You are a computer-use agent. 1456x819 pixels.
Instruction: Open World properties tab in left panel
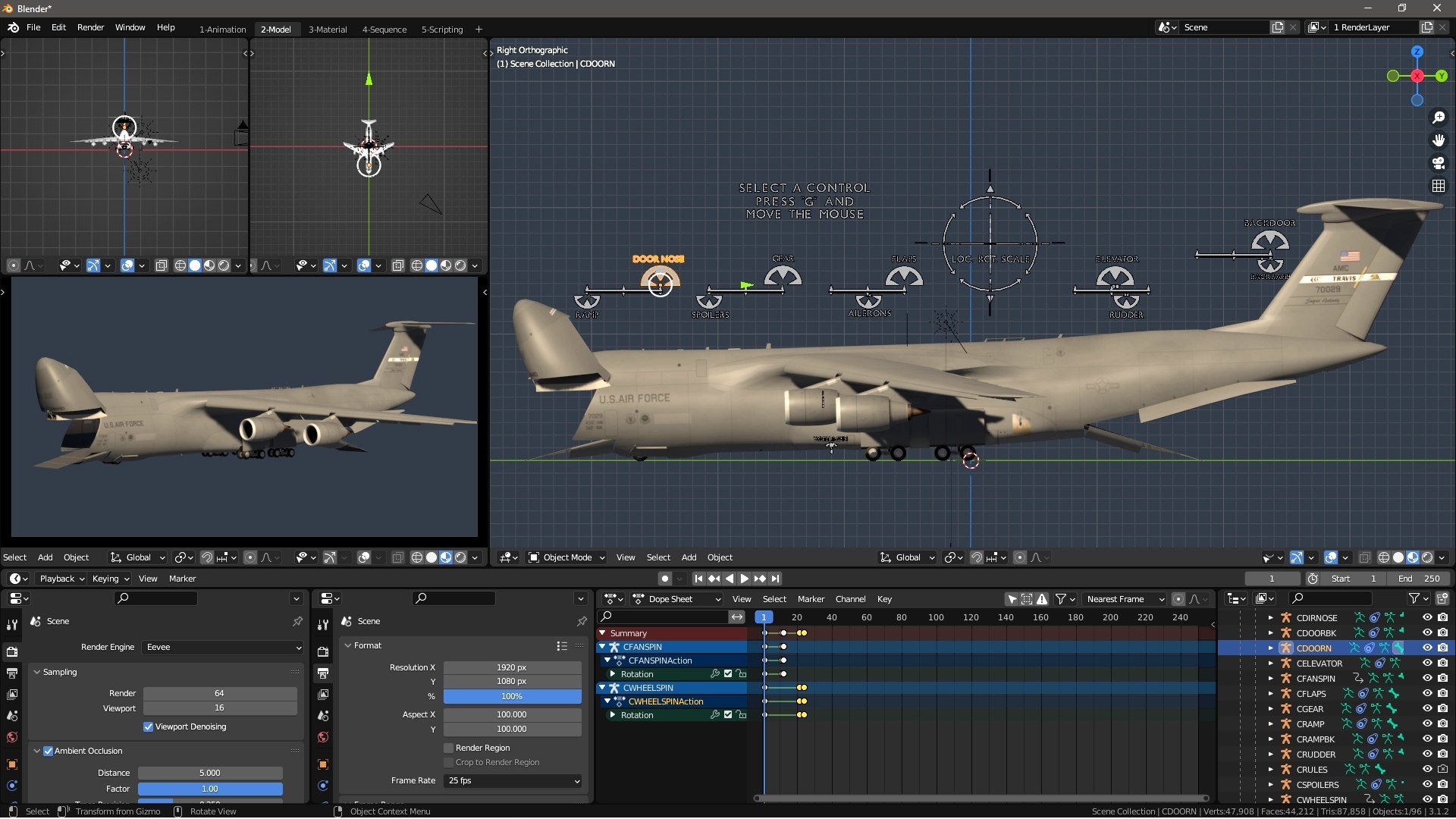point(11,737)
